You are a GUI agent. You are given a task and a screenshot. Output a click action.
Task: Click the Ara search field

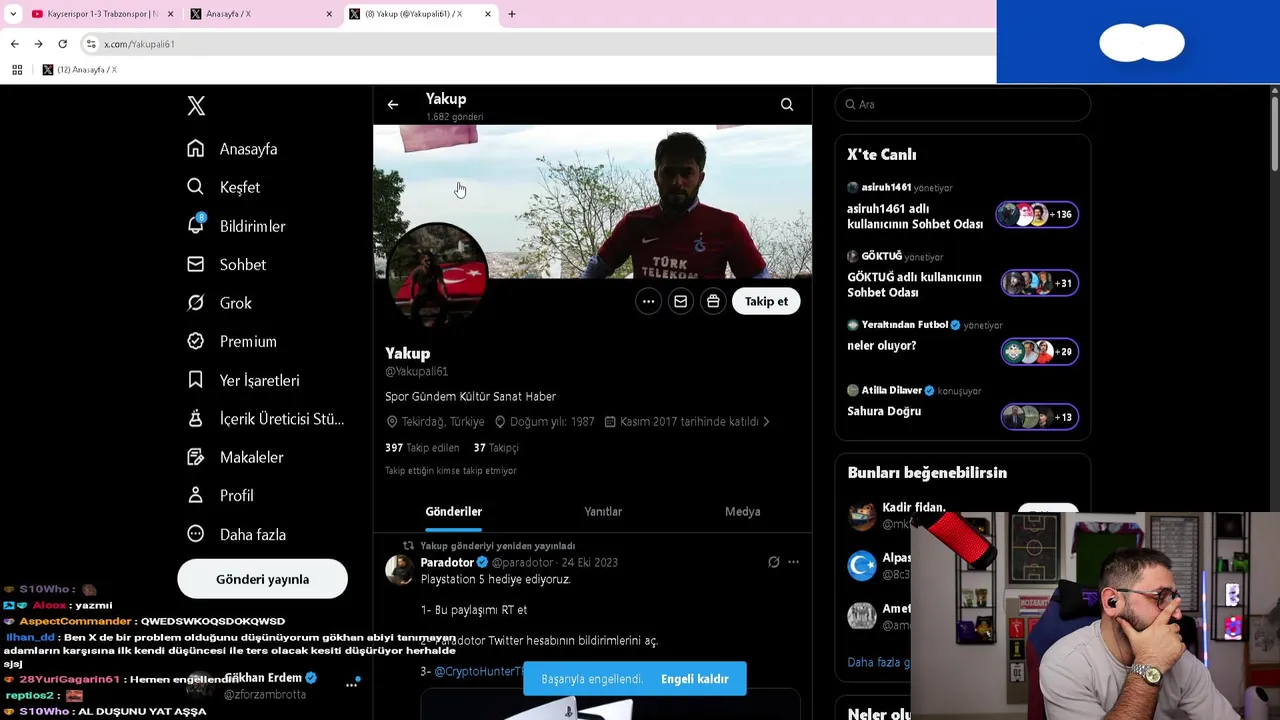[962, 104]
